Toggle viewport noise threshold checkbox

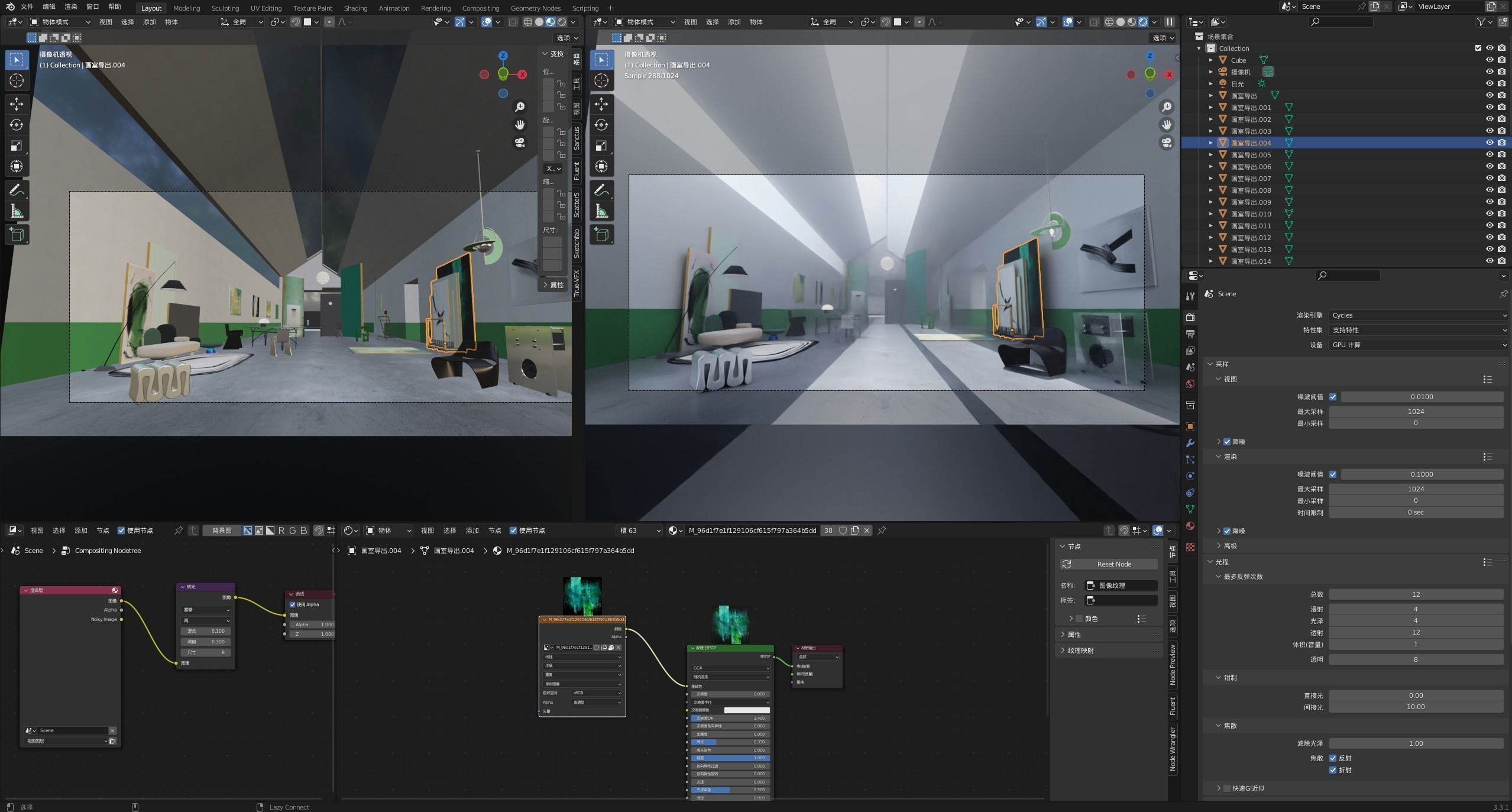pos(1333,397)
